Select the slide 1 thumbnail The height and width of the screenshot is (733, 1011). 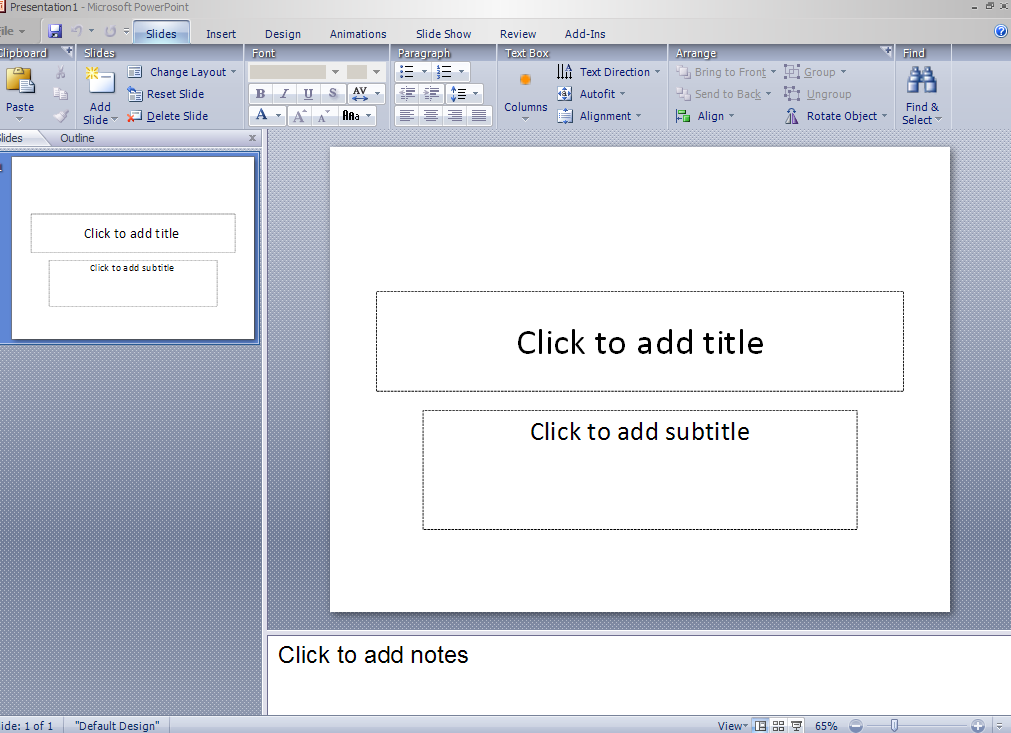pyautogui.click(x=133, y=248)
